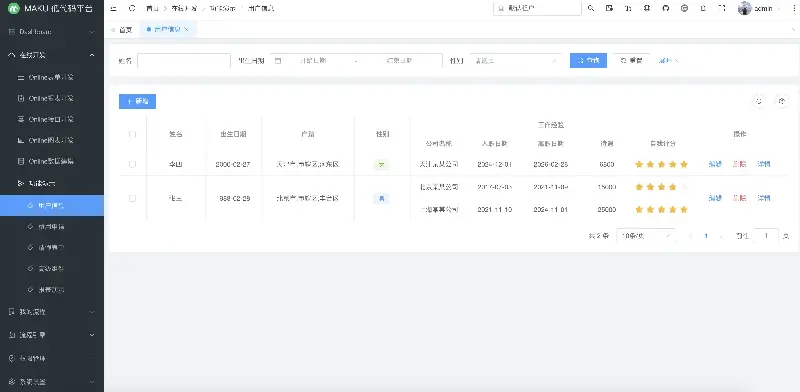
Task: Open the 10条/页 page size dropdown
Action: (x=645, y=236)
